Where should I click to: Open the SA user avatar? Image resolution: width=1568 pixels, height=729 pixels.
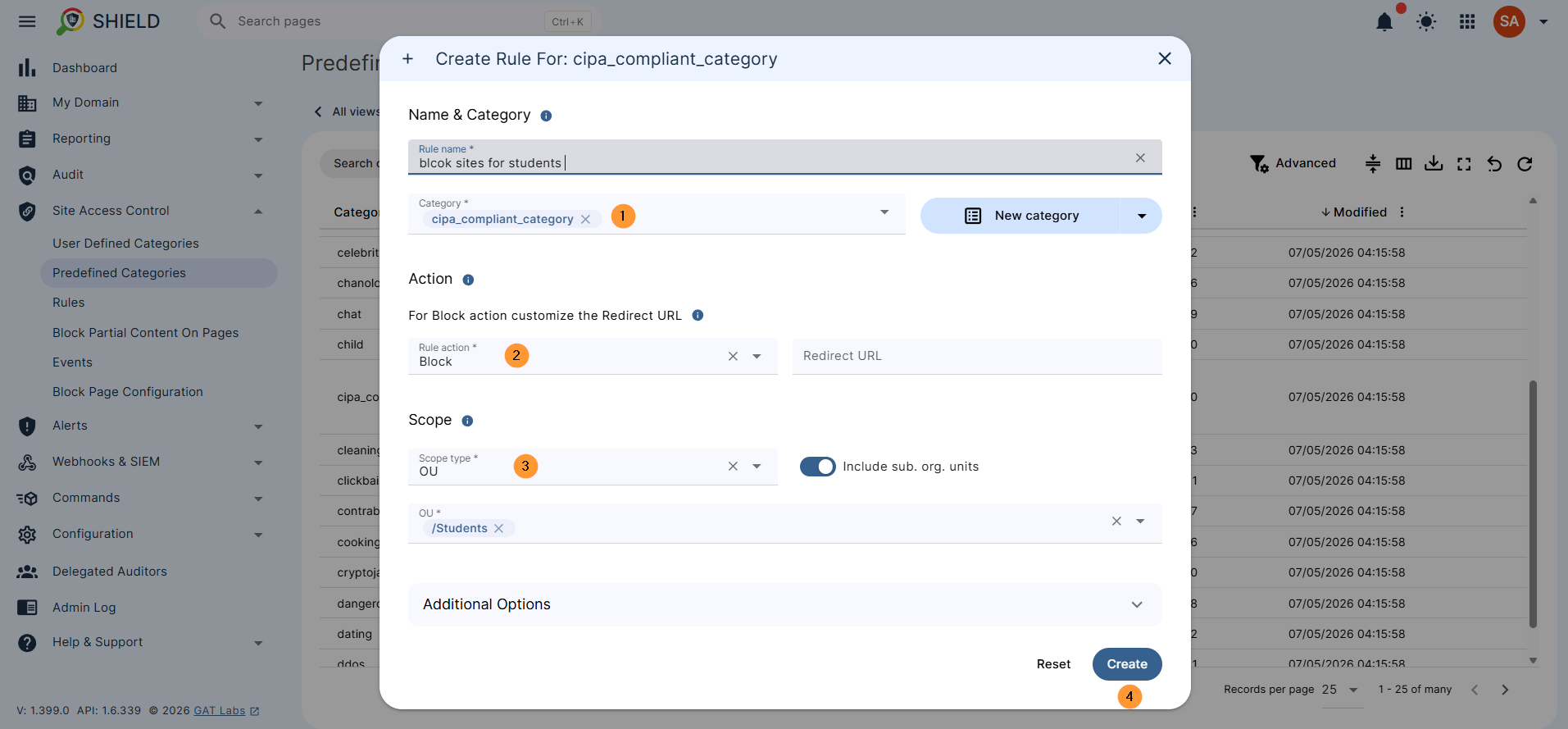pyautogui.click(x=1509, y=21)
